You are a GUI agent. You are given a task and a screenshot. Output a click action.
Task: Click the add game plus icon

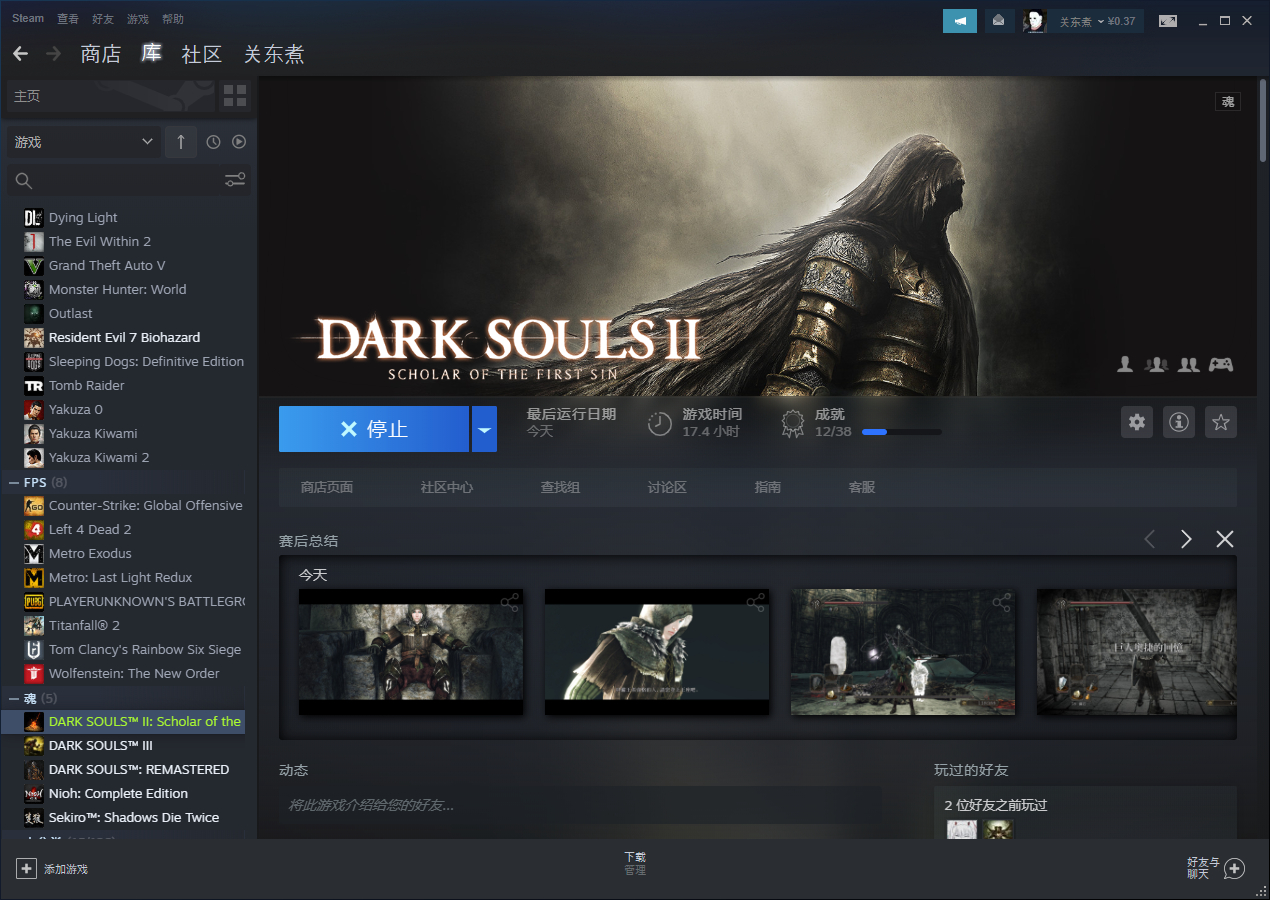[27, 869]
